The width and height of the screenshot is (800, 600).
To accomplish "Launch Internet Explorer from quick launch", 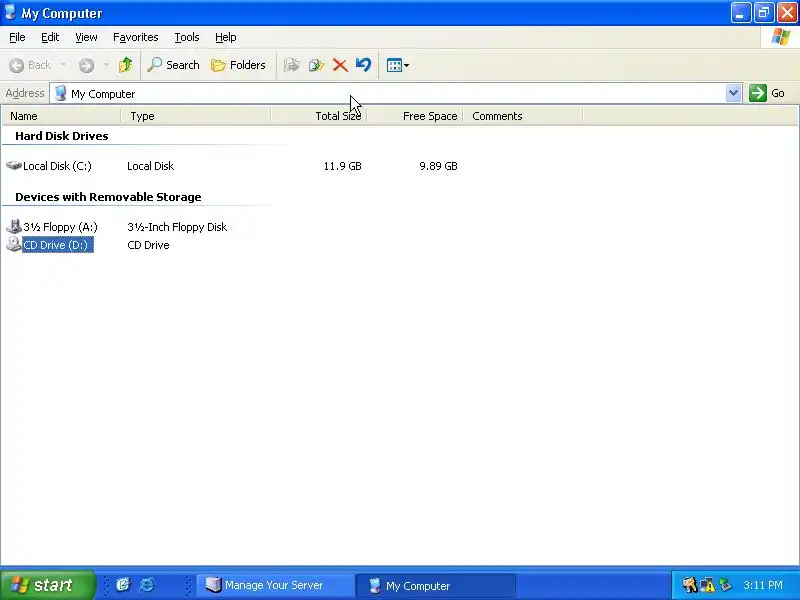I will pos(147,585).
